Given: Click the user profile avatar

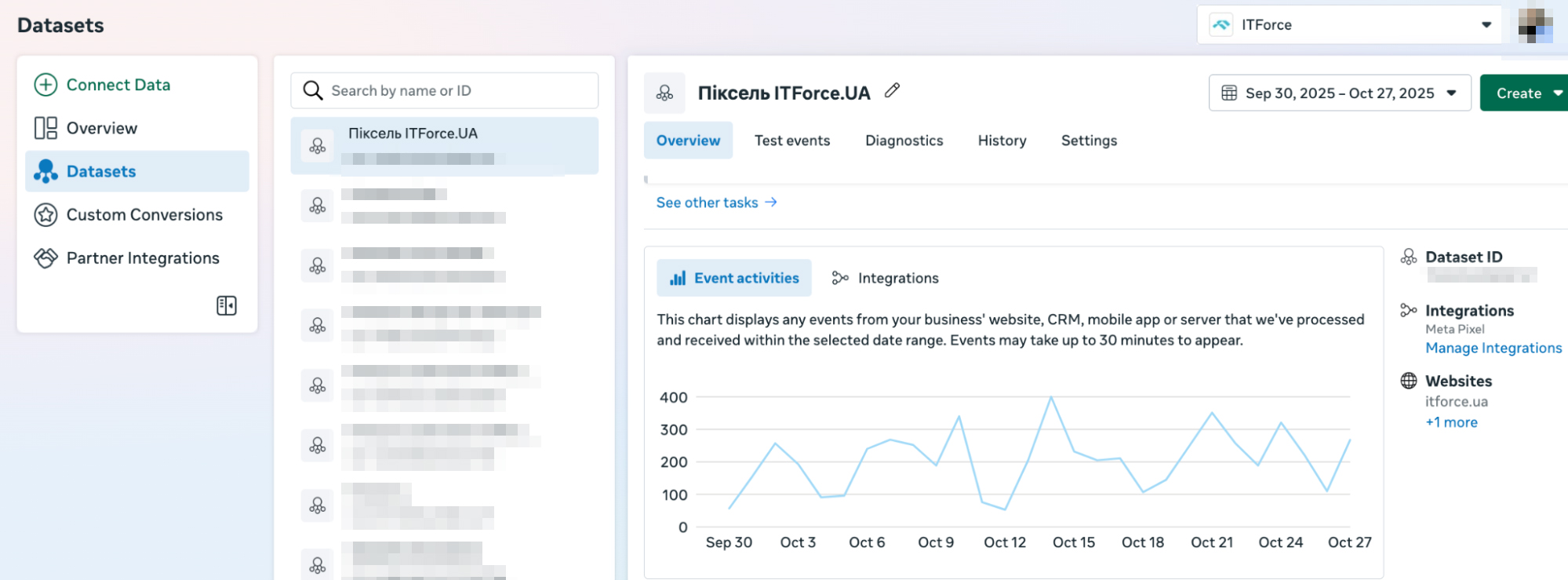Looking at the screenshot, I should pyautogui.click(x=1534, y=25).
